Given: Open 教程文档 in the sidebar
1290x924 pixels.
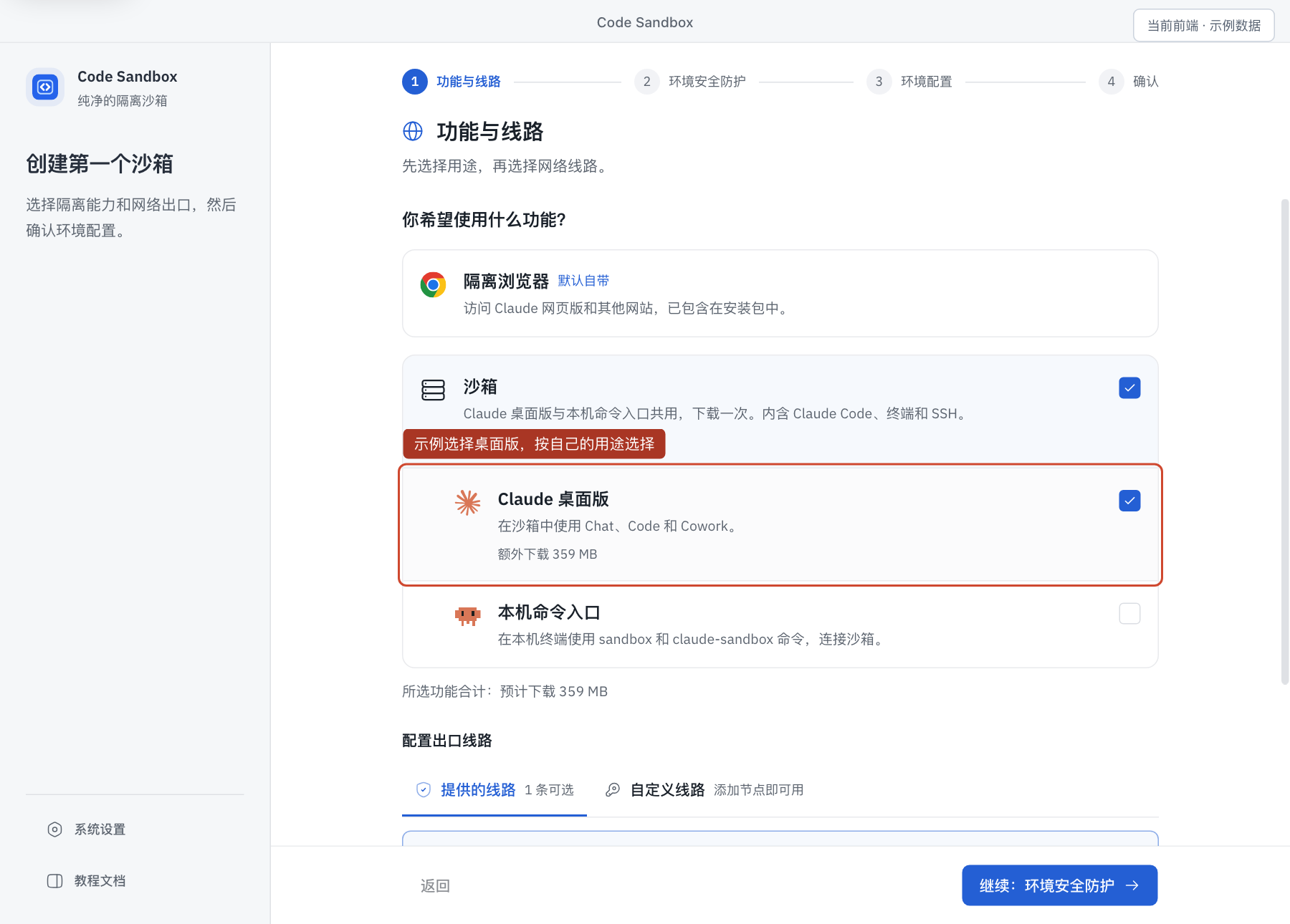Looking at the screenshot, I should click(x=135, y=881).
